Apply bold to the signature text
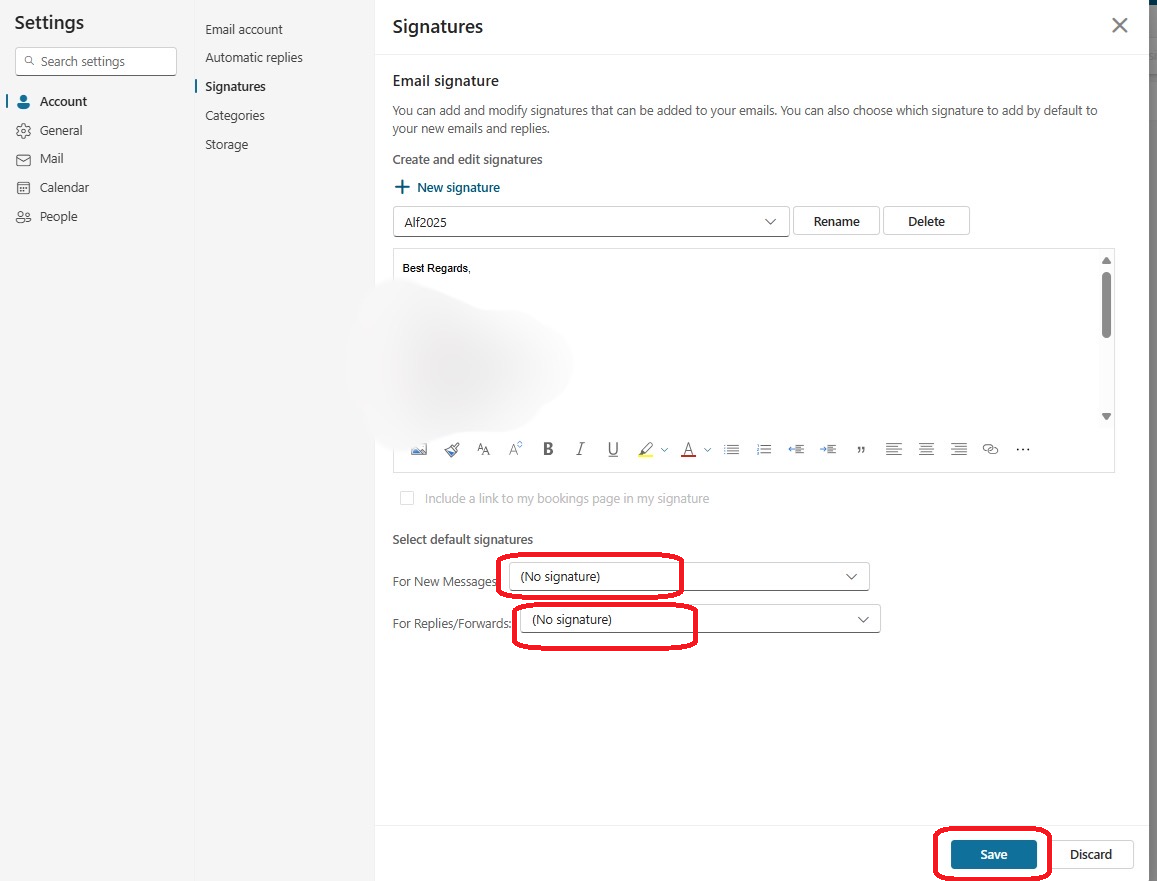 tap(547, 449)
